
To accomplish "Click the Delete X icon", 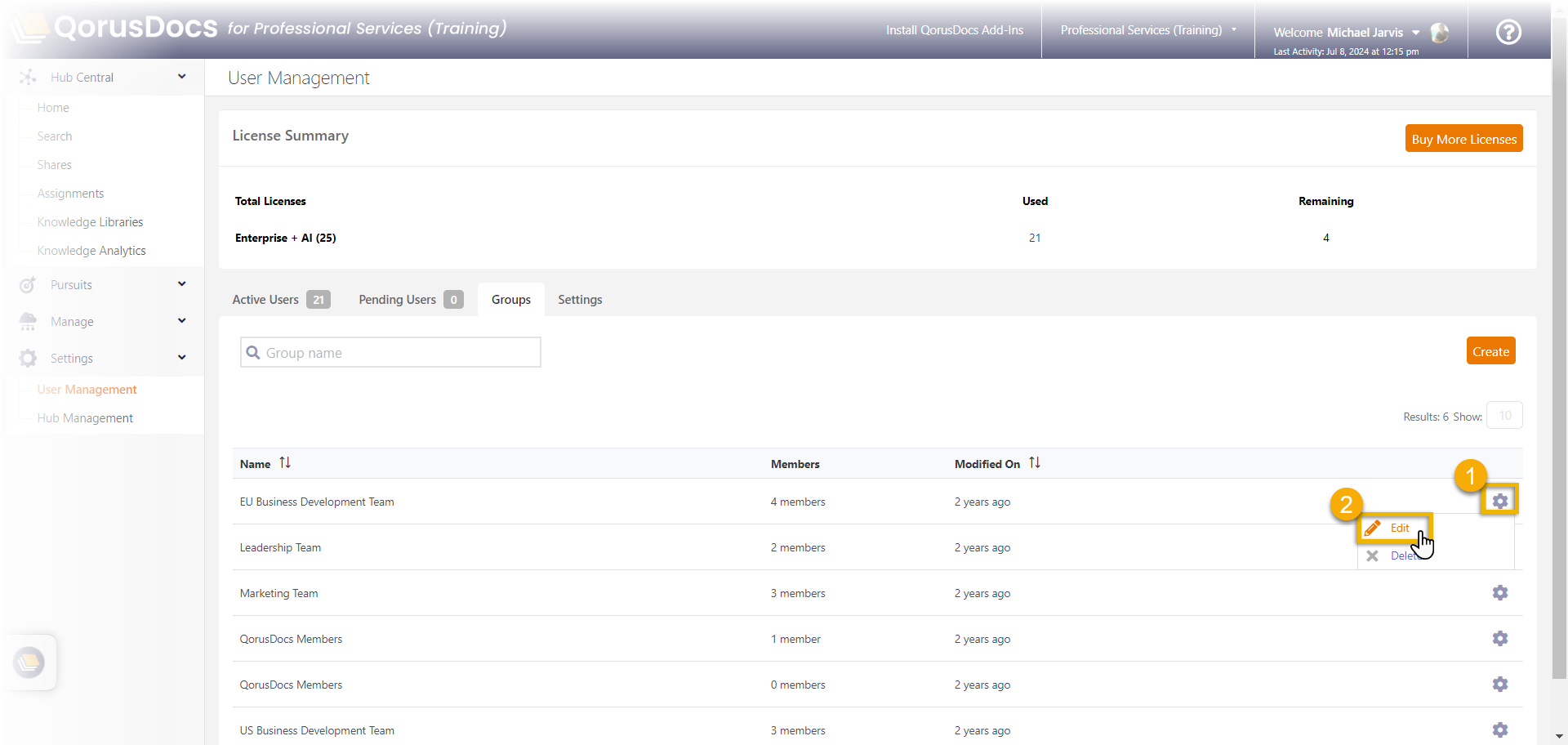I will pos(1372,555).
